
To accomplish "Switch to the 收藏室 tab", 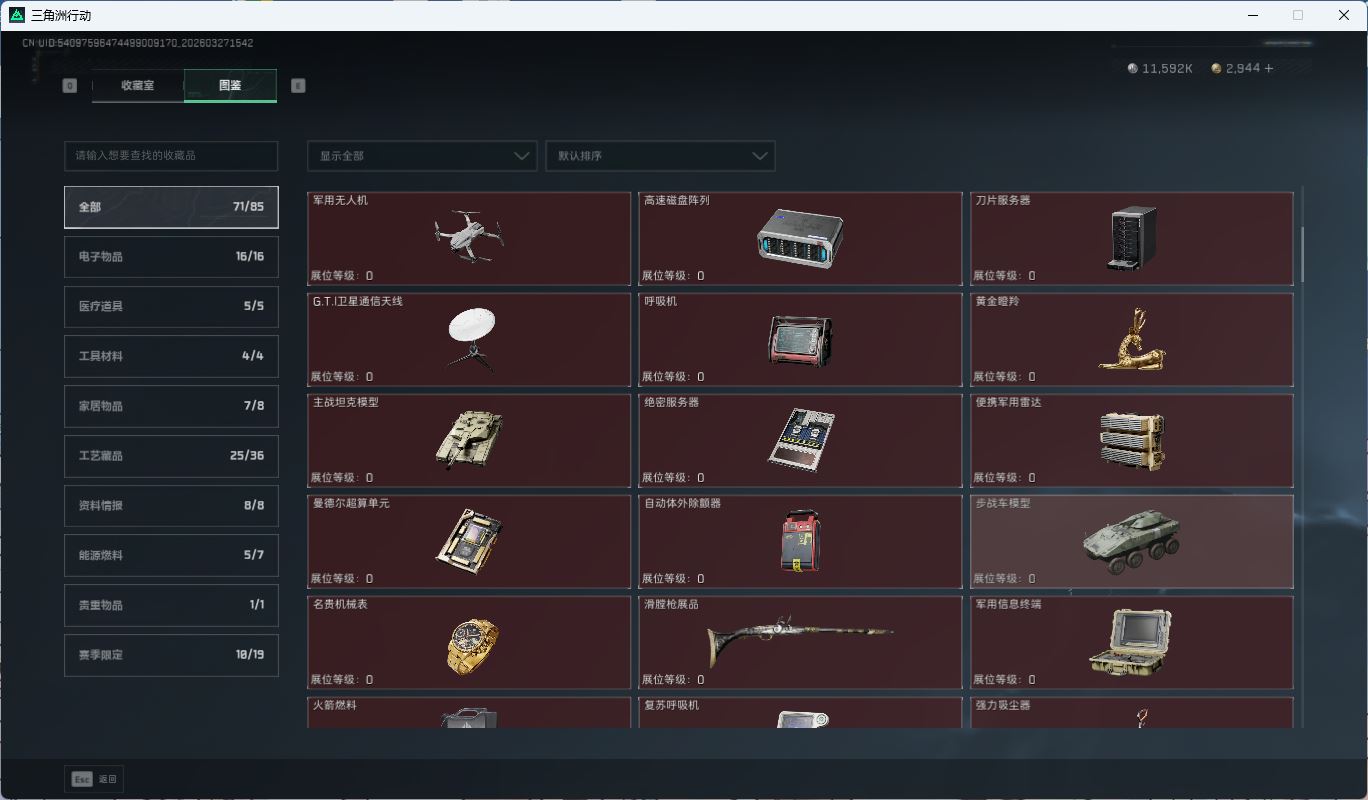I will 137,86.
